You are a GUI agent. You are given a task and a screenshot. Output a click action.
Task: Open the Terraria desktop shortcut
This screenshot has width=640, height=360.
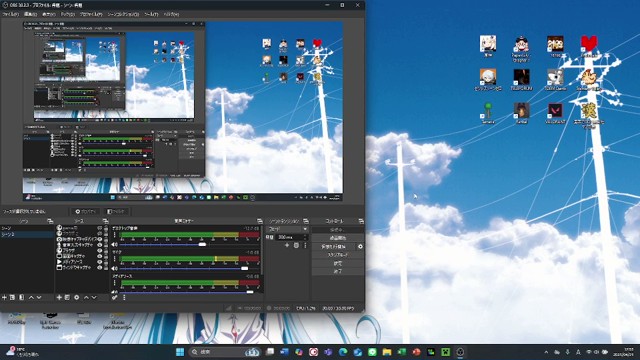click(488, 113)
